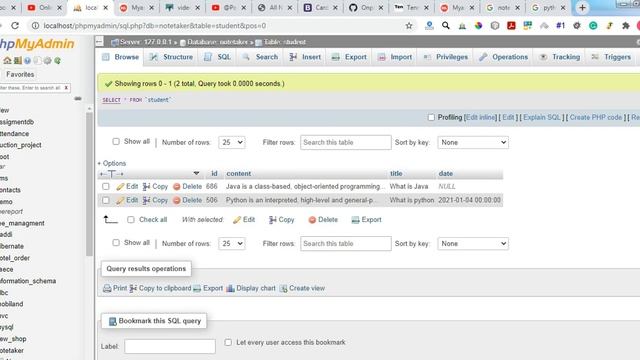Screen dimensions: 640x360
Task: Click the Adobe Acrobat extension icon
Action: (x=511, y=26)
